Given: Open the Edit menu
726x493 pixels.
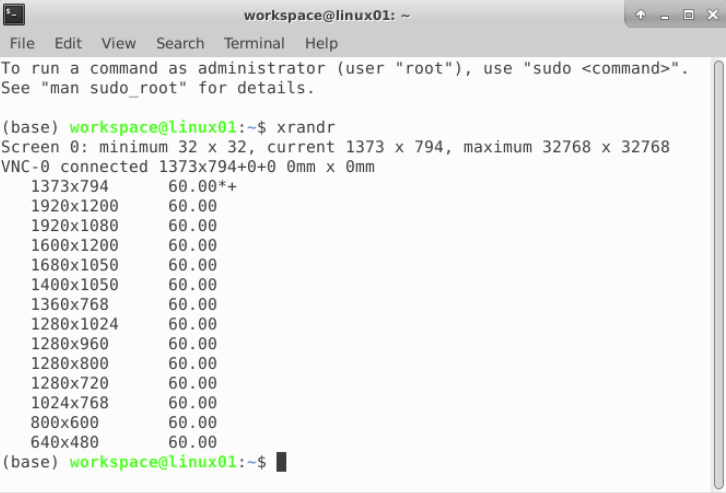Looking at the screenshot, I should [x=68, y=44].
